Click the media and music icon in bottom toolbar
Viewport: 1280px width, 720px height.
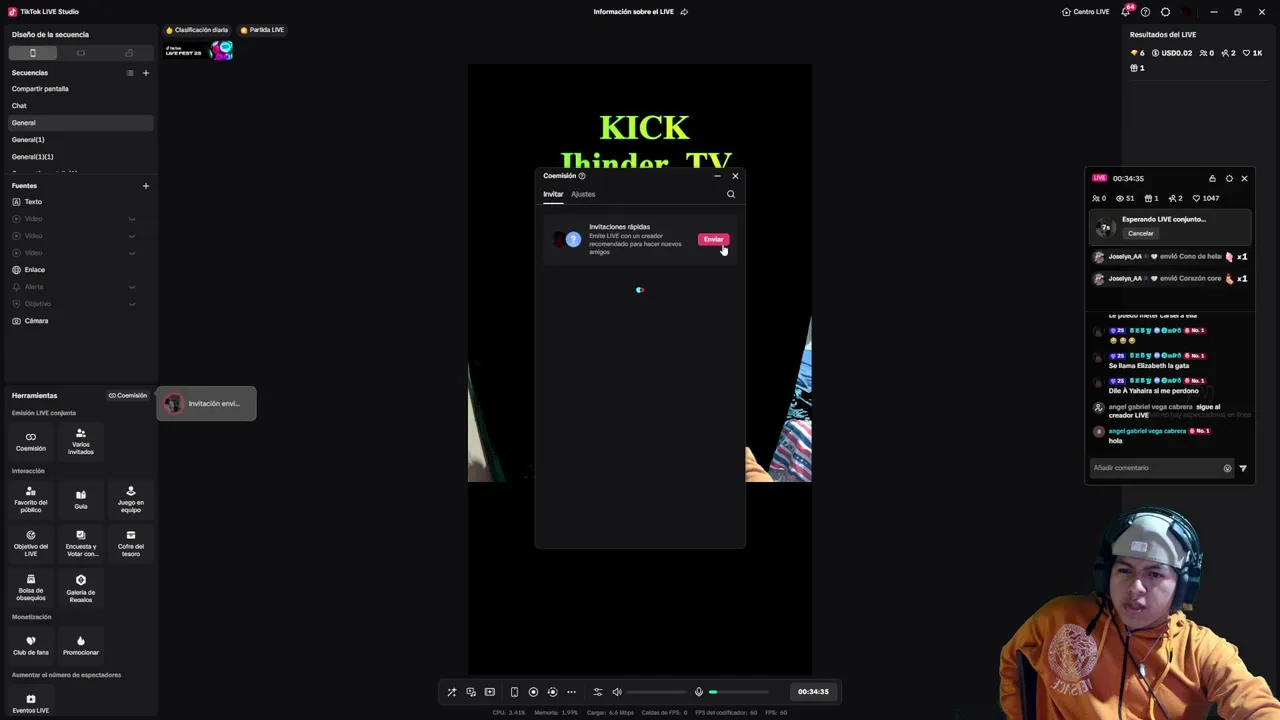[x=471, y=692]
